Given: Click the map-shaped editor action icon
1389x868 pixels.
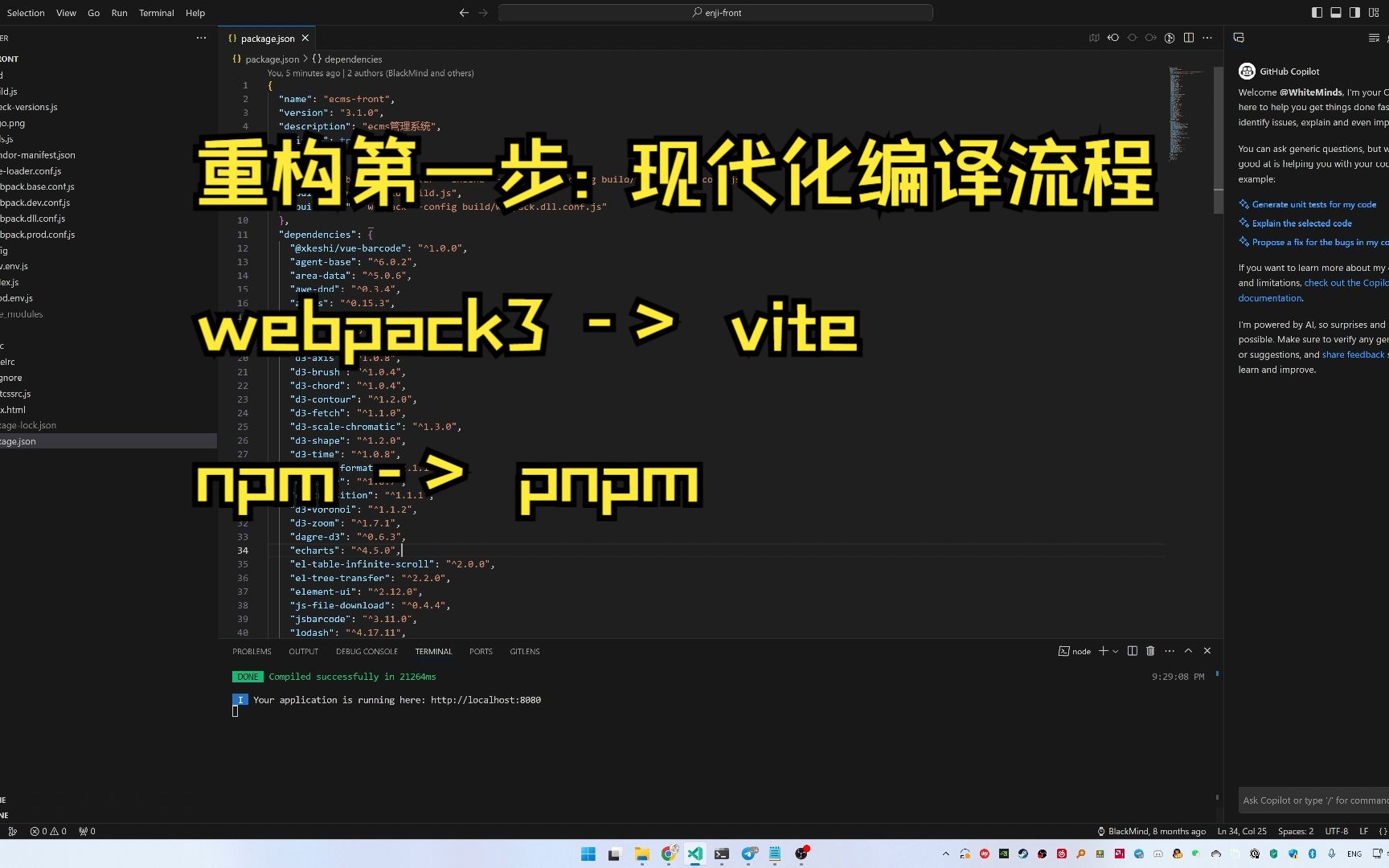Looking at the screenshot, I should pyautogui.click(x=1094, y=38).
